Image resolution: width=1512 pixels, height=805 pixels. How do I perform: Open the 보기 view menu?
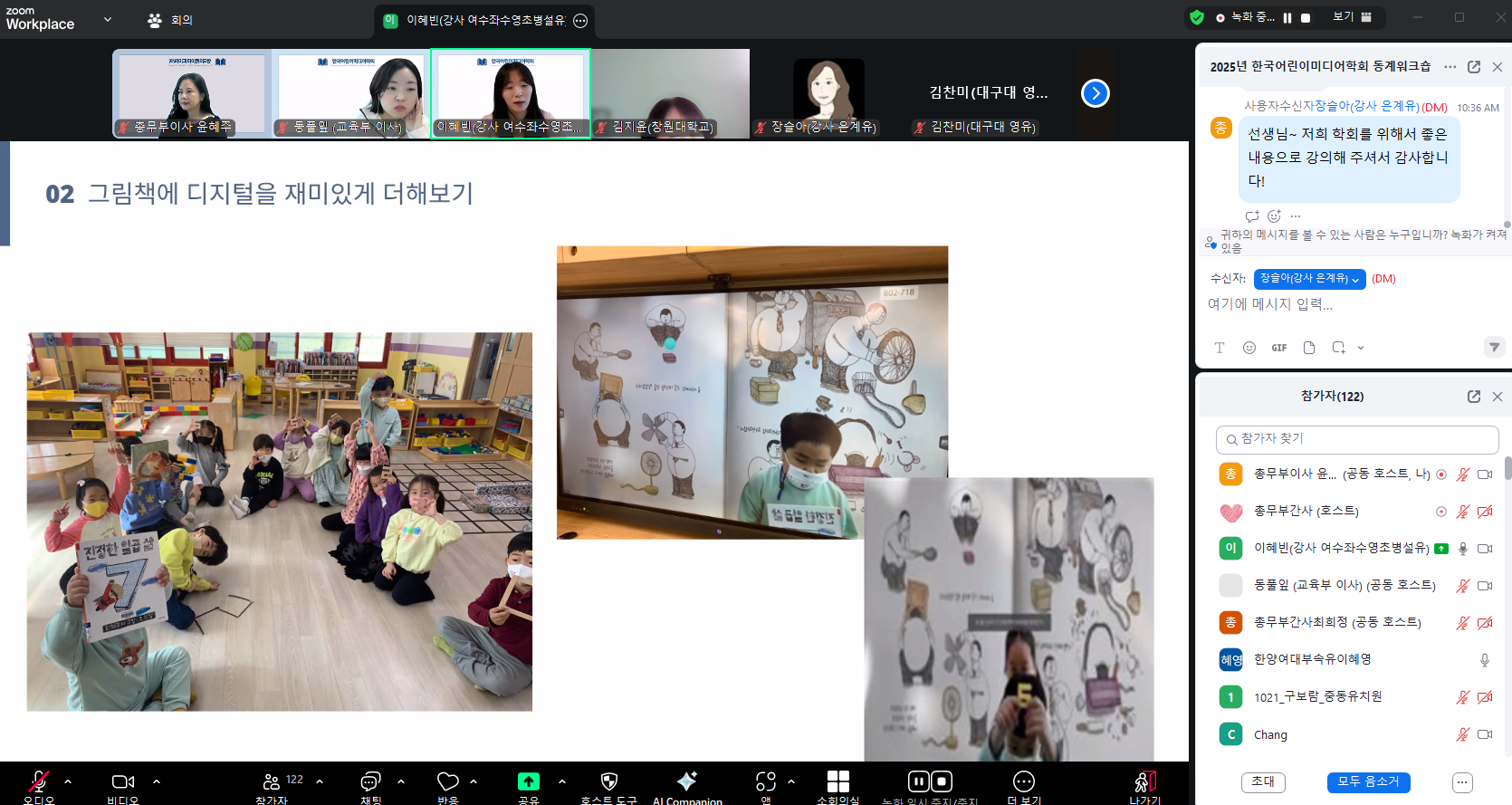(1352, 17)
